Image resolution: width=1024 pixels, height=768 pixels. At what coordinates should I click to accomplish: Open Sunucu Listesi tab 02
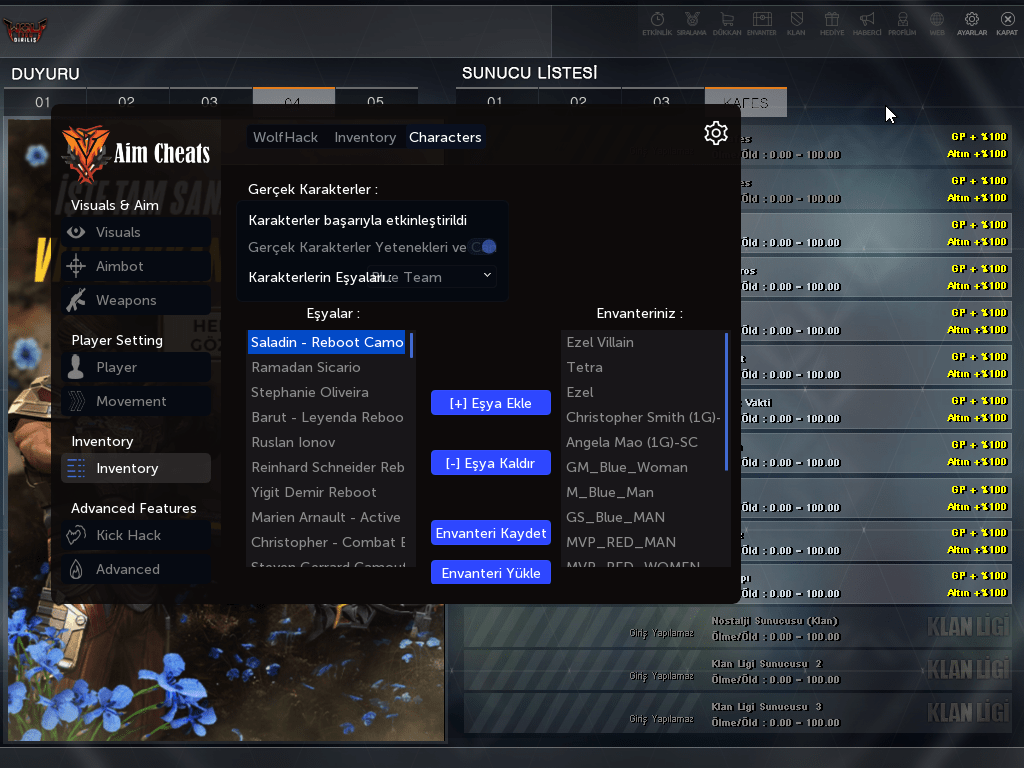tap(578, 98)
